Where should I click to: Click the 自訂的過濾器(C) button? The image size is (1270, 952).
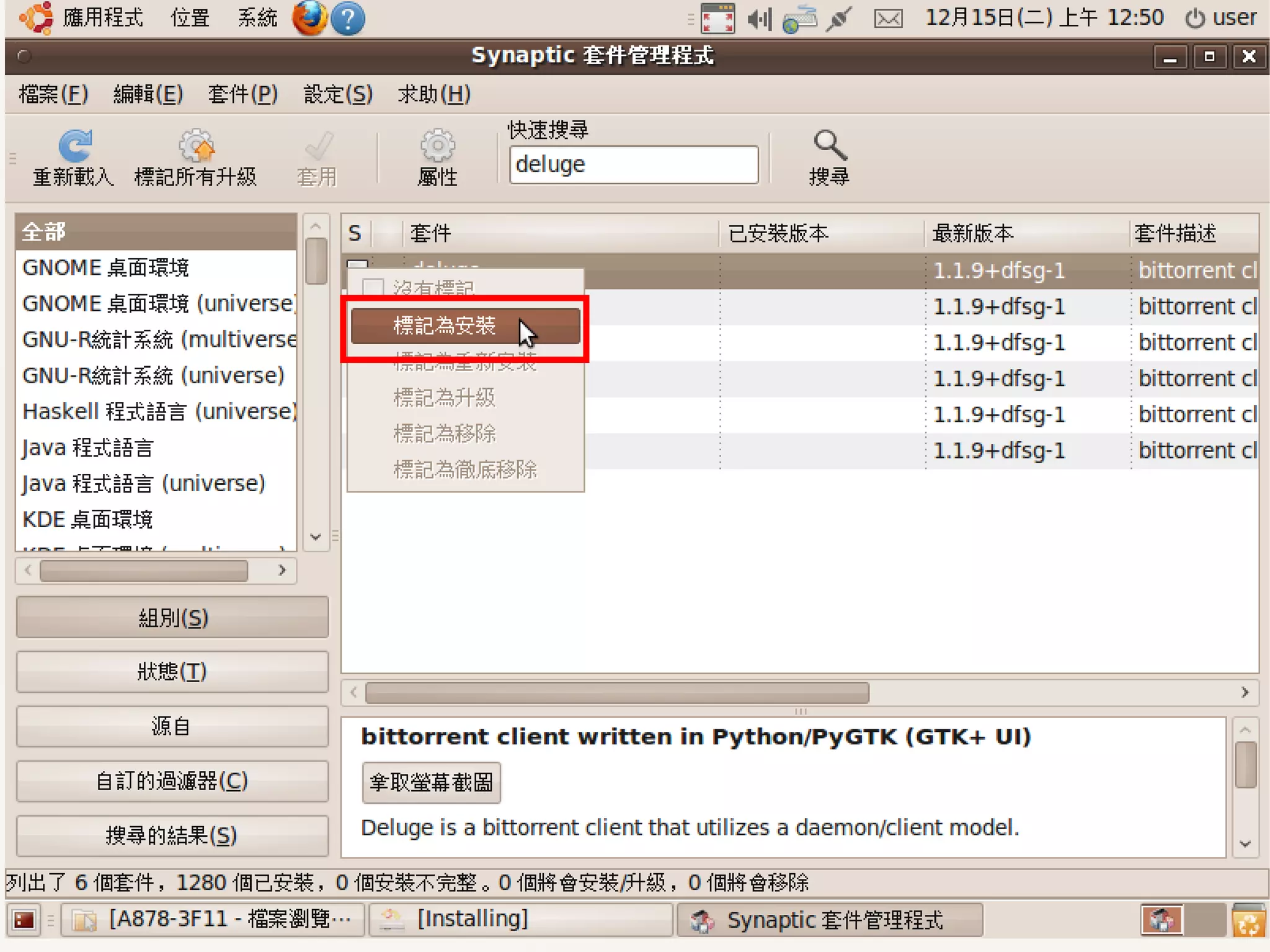[172, 781]
